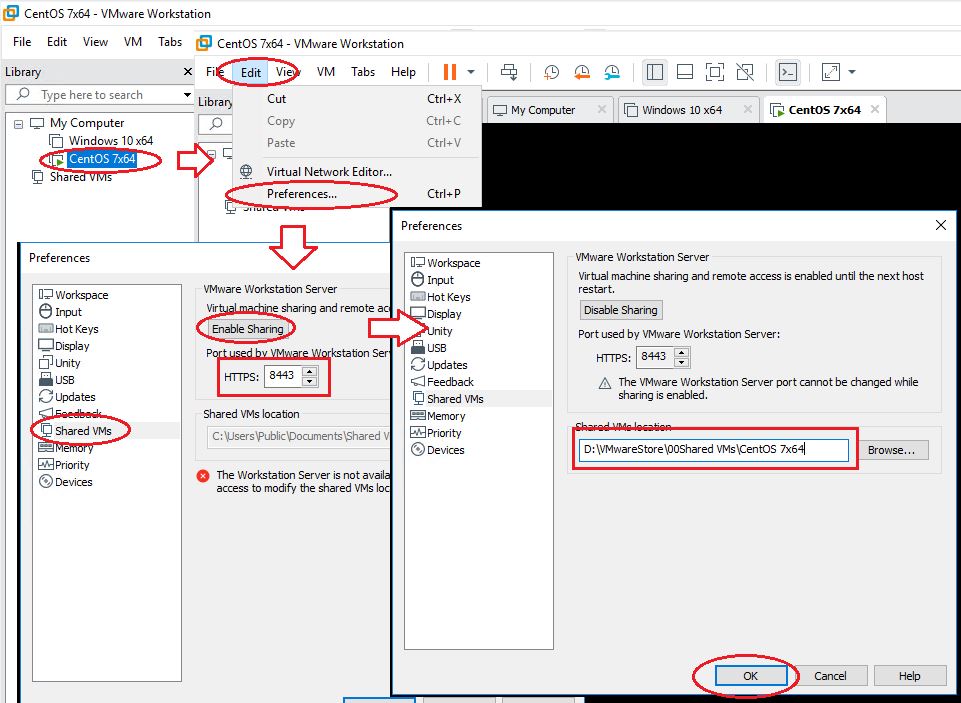Select Unity in the back Preferences list
Screen dimensions: 961x703
(x=60, y=363)
